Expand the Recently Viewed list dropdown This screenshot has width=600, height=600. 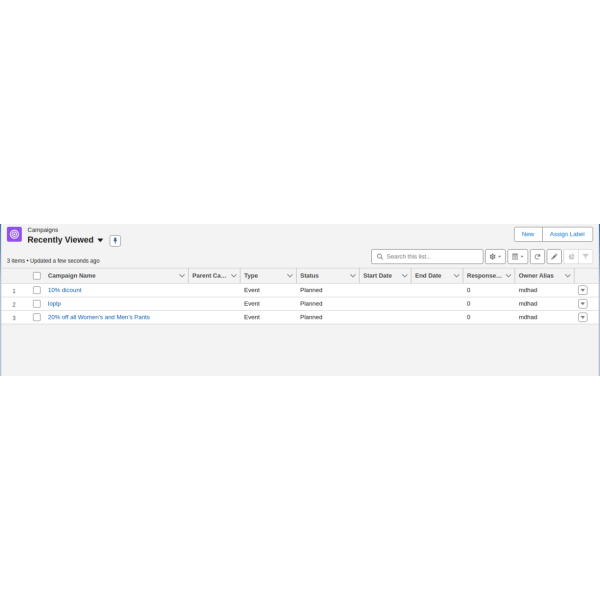point(100,241)
